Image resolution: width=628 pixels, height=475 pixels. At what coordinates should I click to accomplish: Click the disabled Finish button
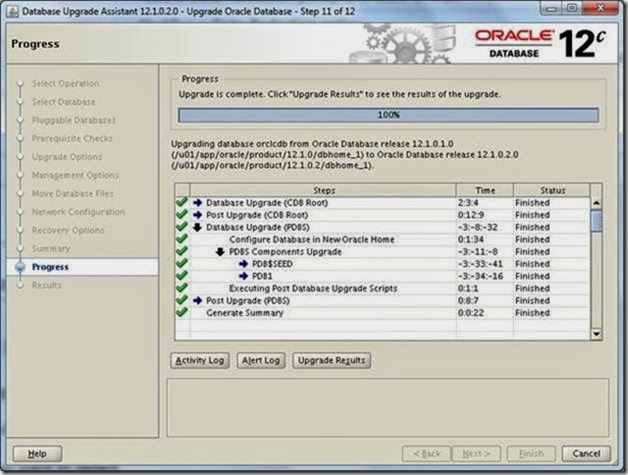(x=531, y=454)
